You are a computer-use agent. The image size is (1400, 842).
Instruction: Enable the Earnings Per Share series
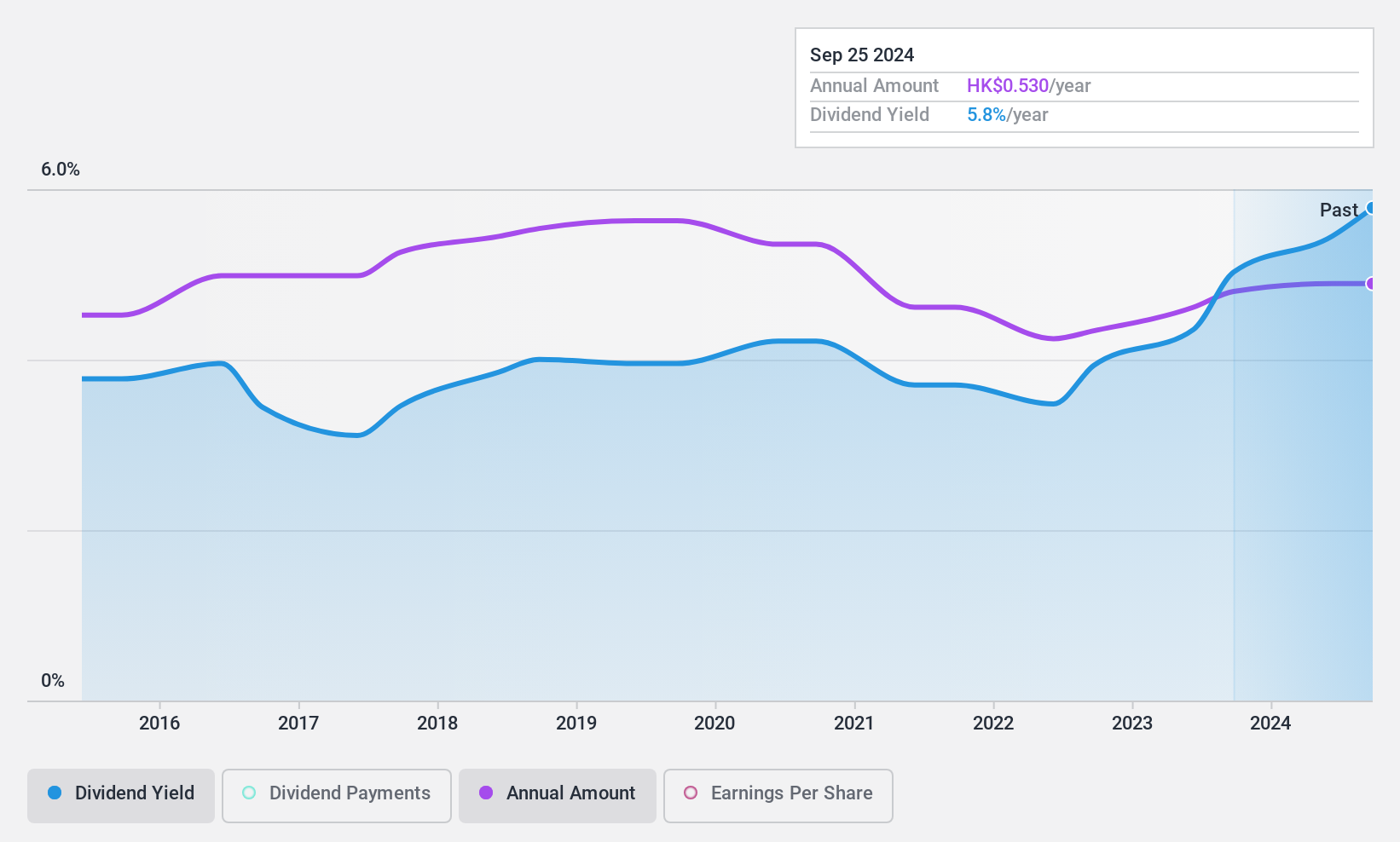778,795
